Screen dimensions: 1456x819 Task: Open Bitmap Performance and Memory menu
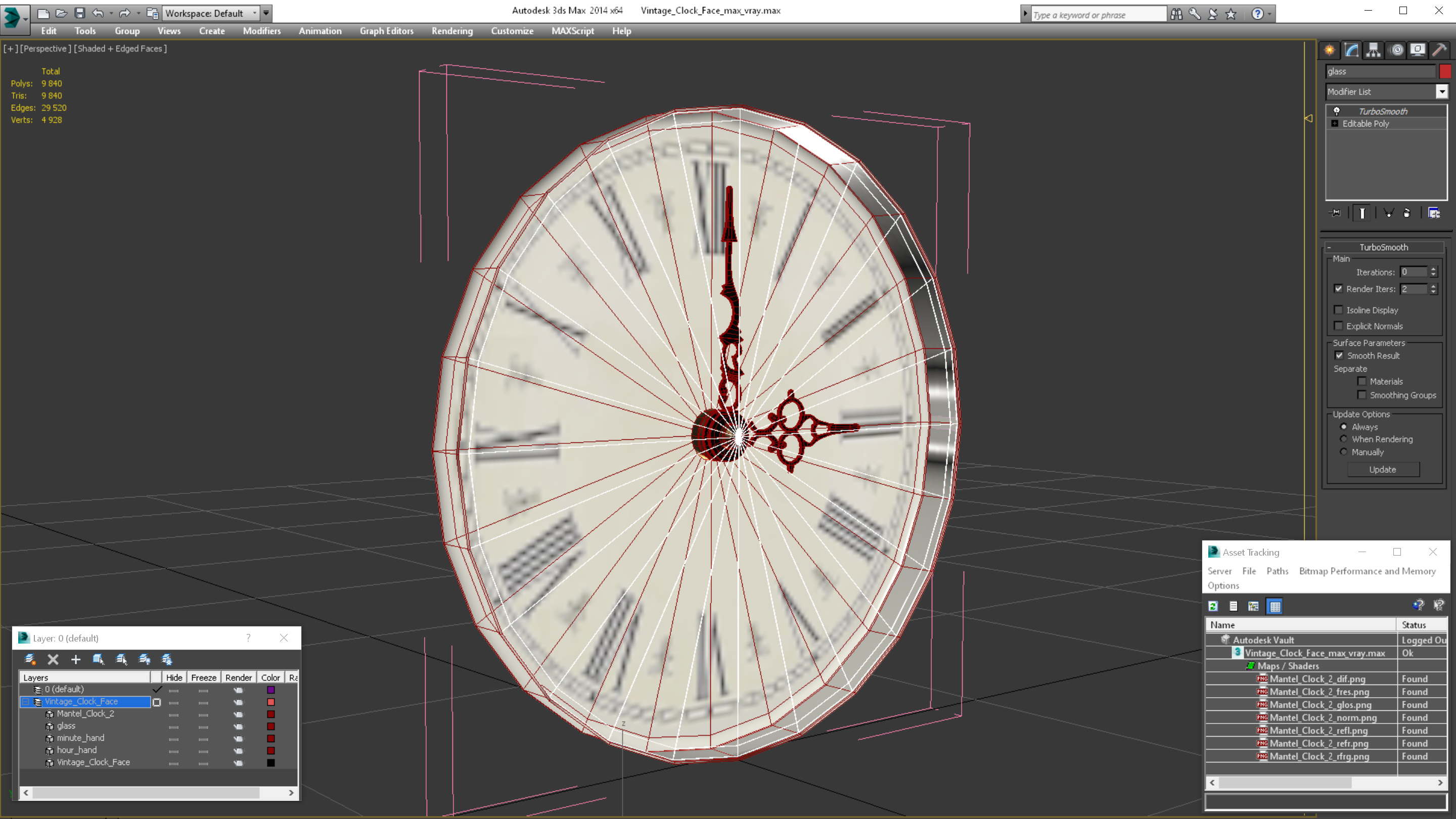click(1367, 571)
